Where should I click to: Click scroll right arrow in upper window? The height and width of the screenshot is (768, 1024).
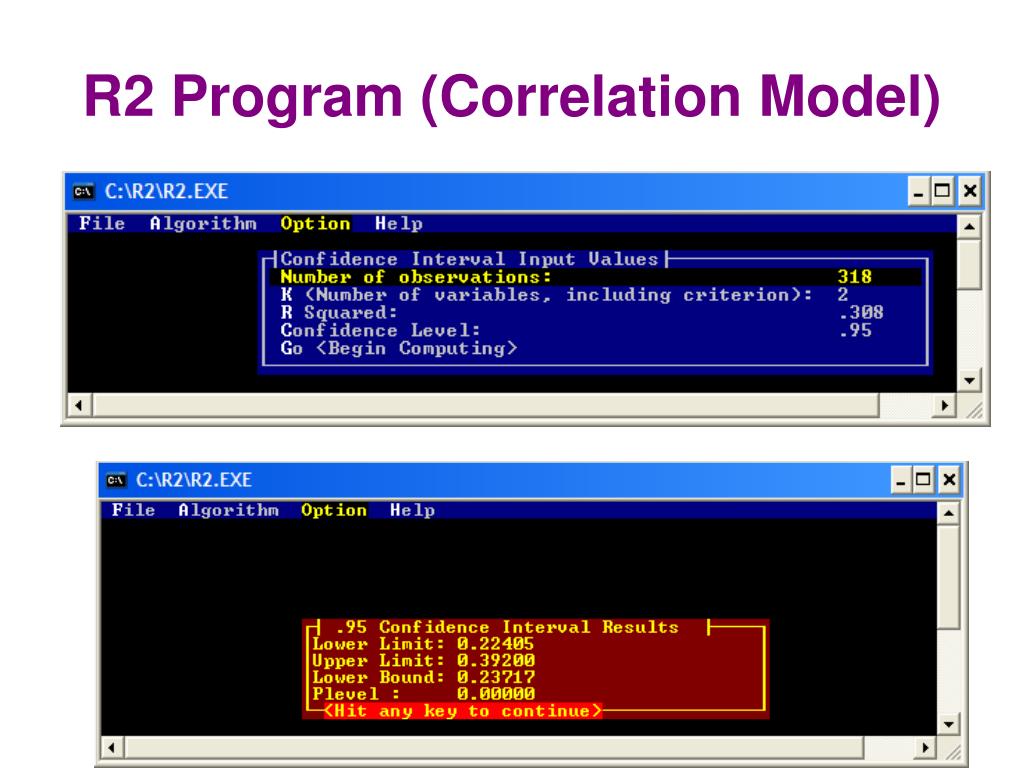[944, 405]
